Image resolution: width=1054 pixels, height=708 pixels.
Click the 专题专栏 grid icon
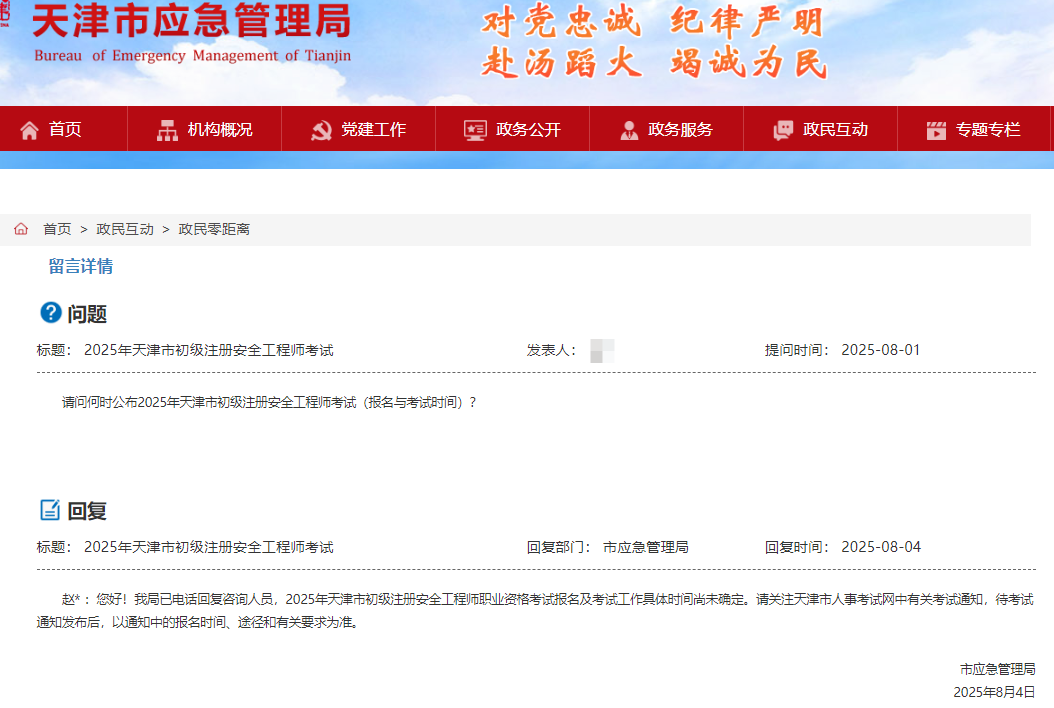936,128
